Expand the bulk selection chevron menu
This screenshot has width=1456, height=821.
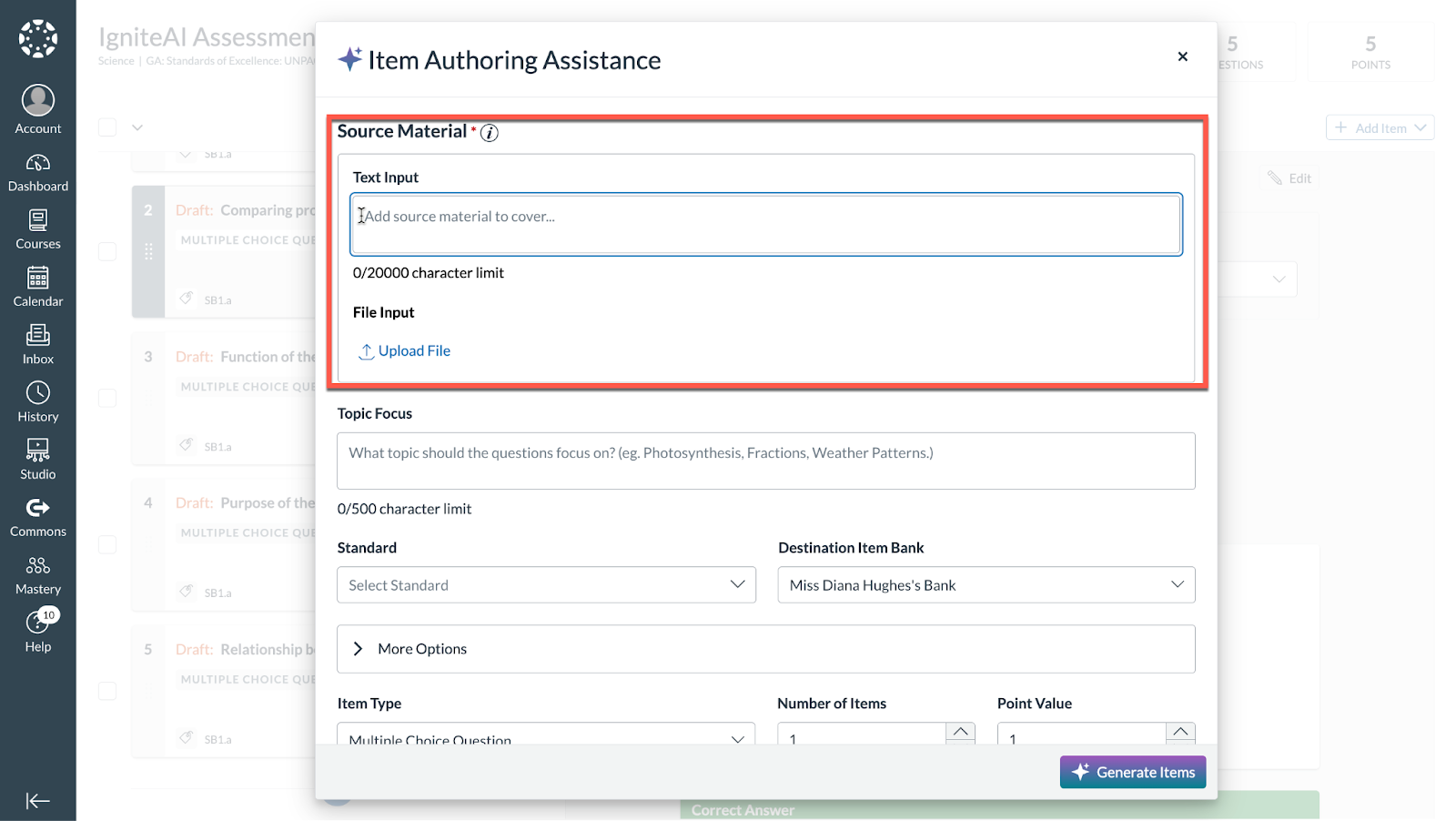click(x=137, y=127)
